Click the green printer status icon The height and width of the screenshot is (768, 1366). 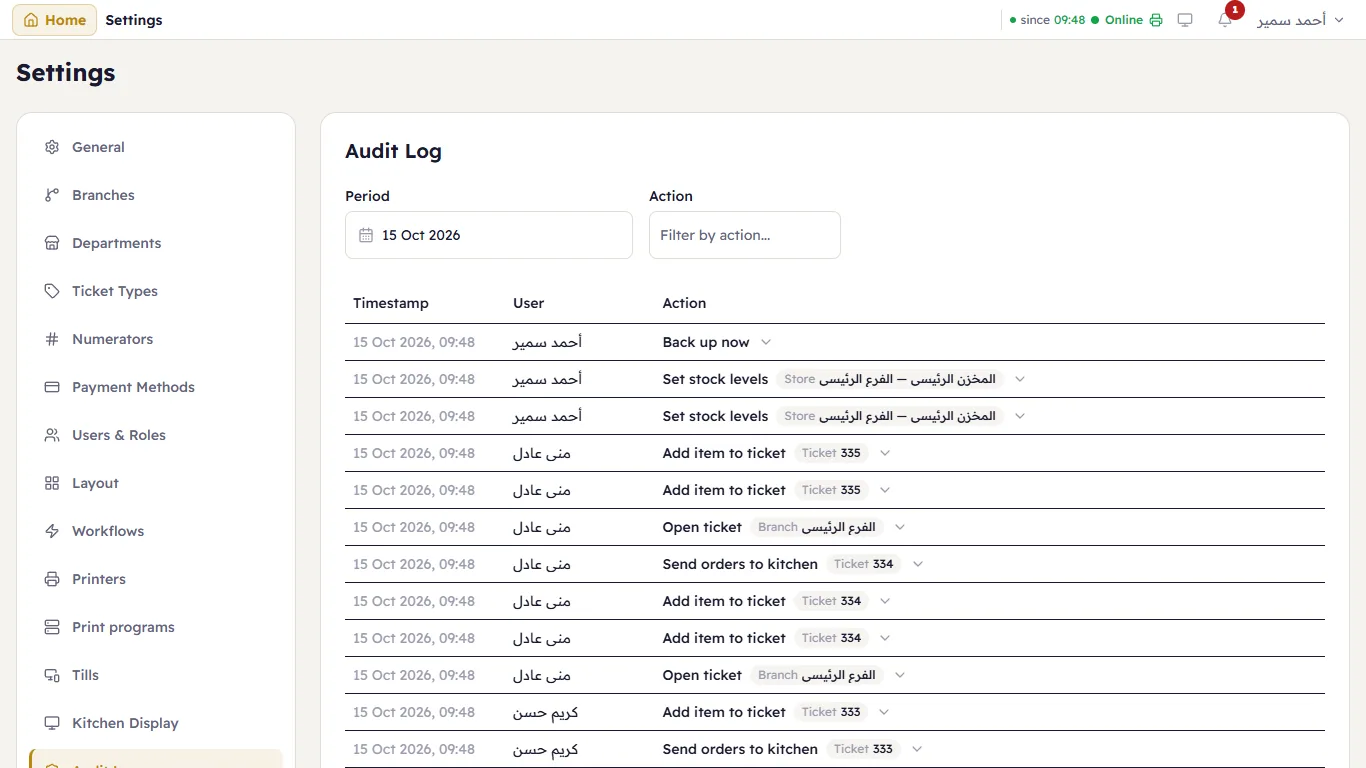(1156, 20)
